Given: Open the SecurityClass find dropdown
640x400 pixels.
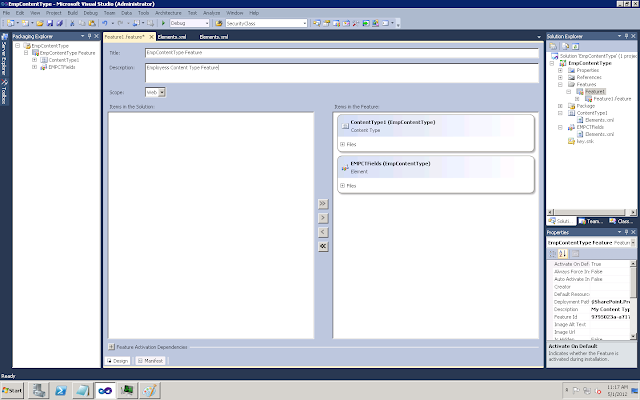Looking at the screenshot, I should tap(304, 23).
